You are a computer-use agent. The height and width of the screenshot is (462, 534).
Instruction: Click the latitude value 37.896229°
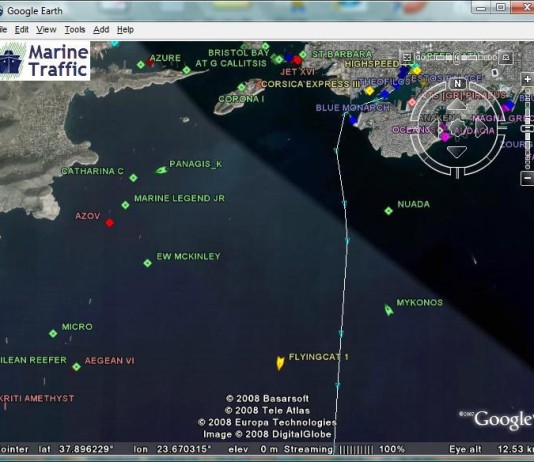click(x=86, y=449)
